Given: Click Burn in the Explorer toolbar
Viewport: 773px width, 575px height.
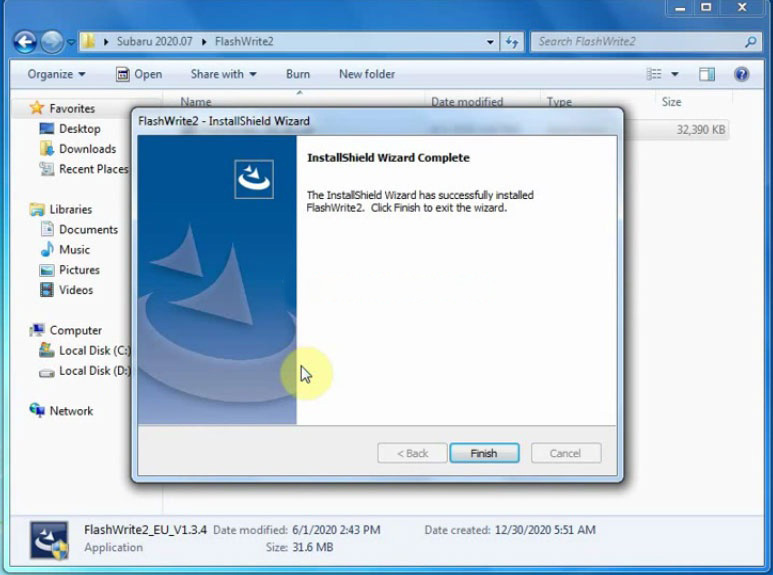Looking at the screenshot, I should pyautogui.click(x=298, y=74).
